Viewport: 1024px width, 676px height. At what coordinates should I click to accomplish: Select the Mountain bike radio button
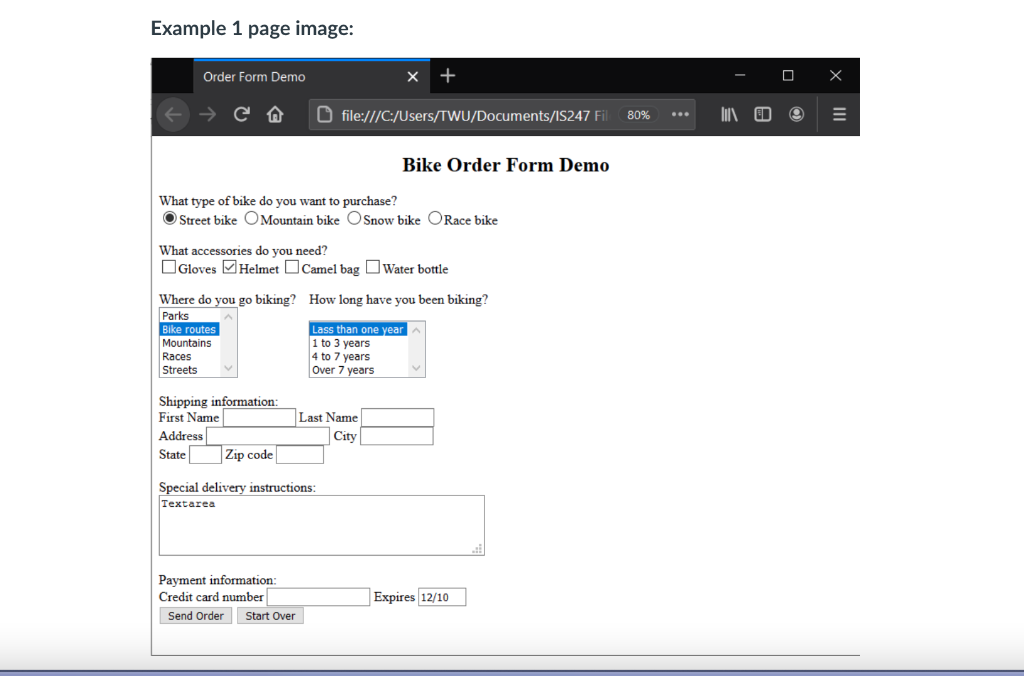tap(253, 217)
